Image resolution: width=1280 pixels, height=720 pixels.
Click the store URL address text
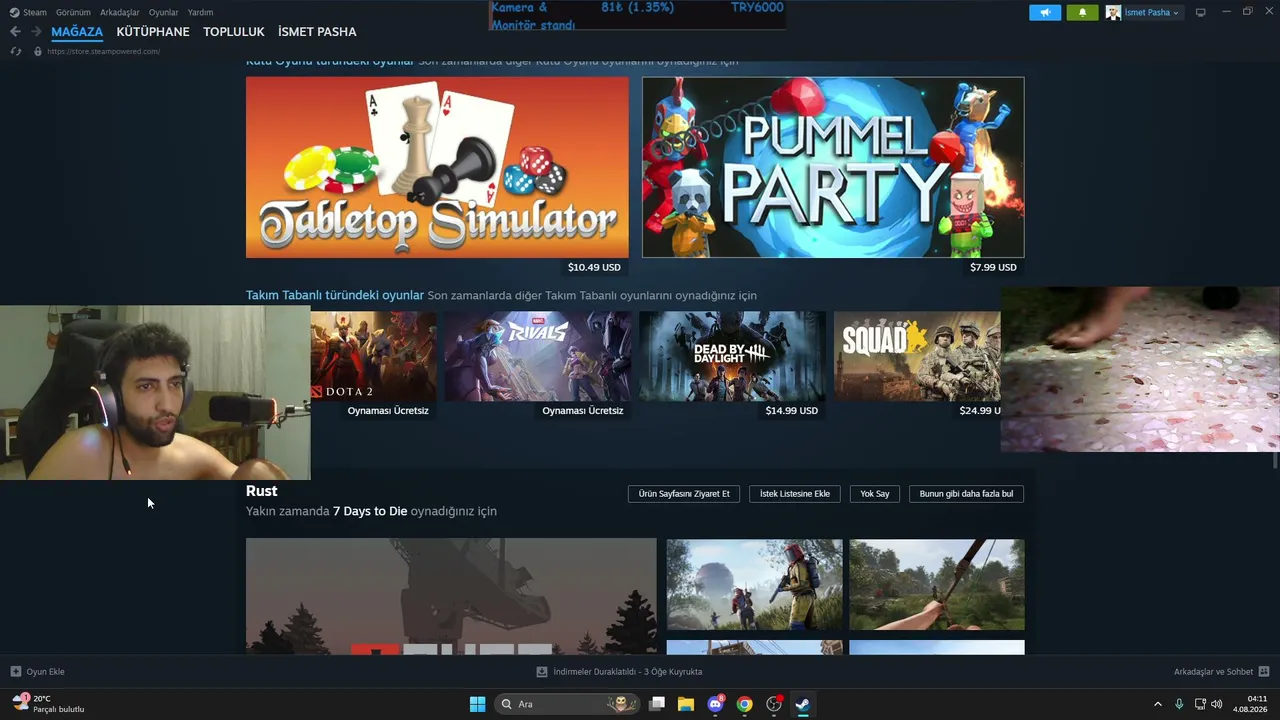(103, 51)
